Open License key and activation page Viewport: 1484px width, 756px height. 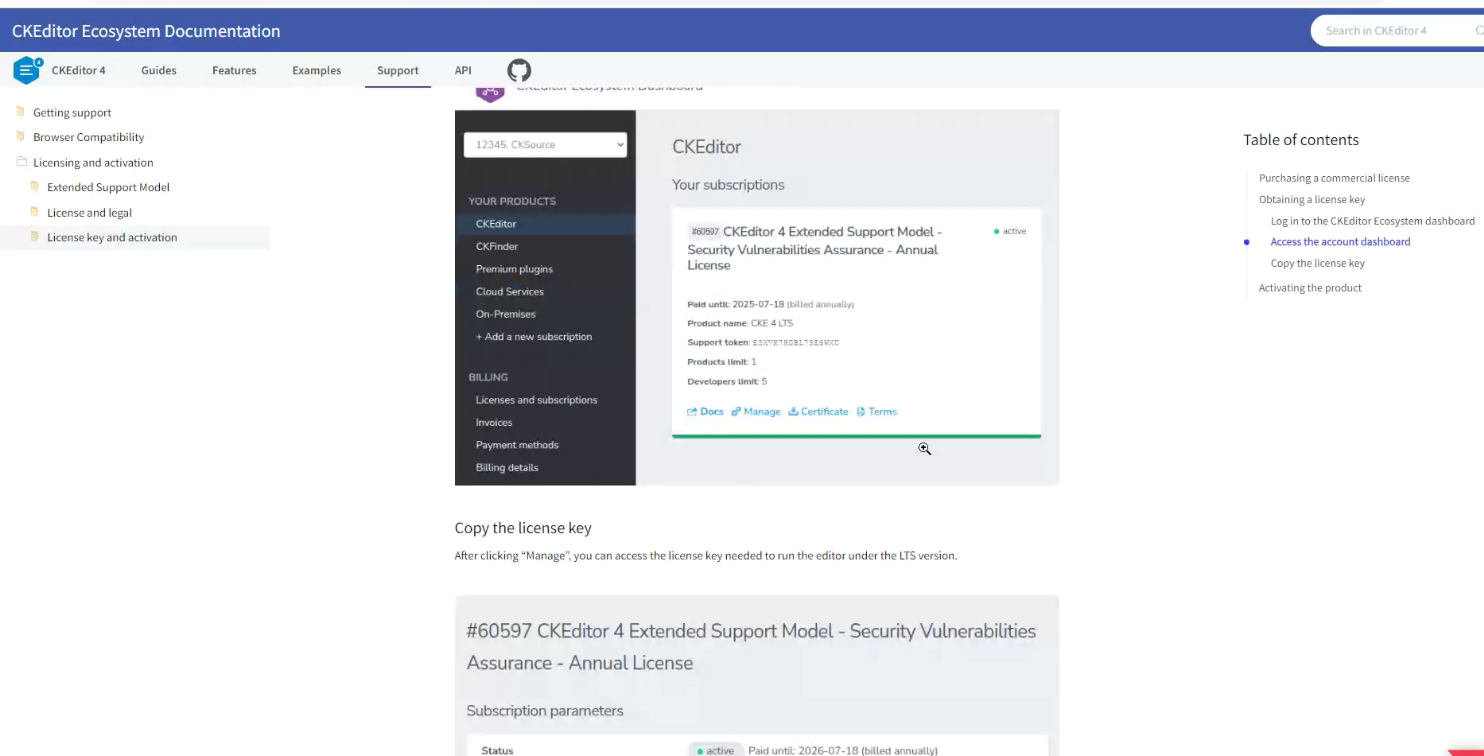point(112,237)
